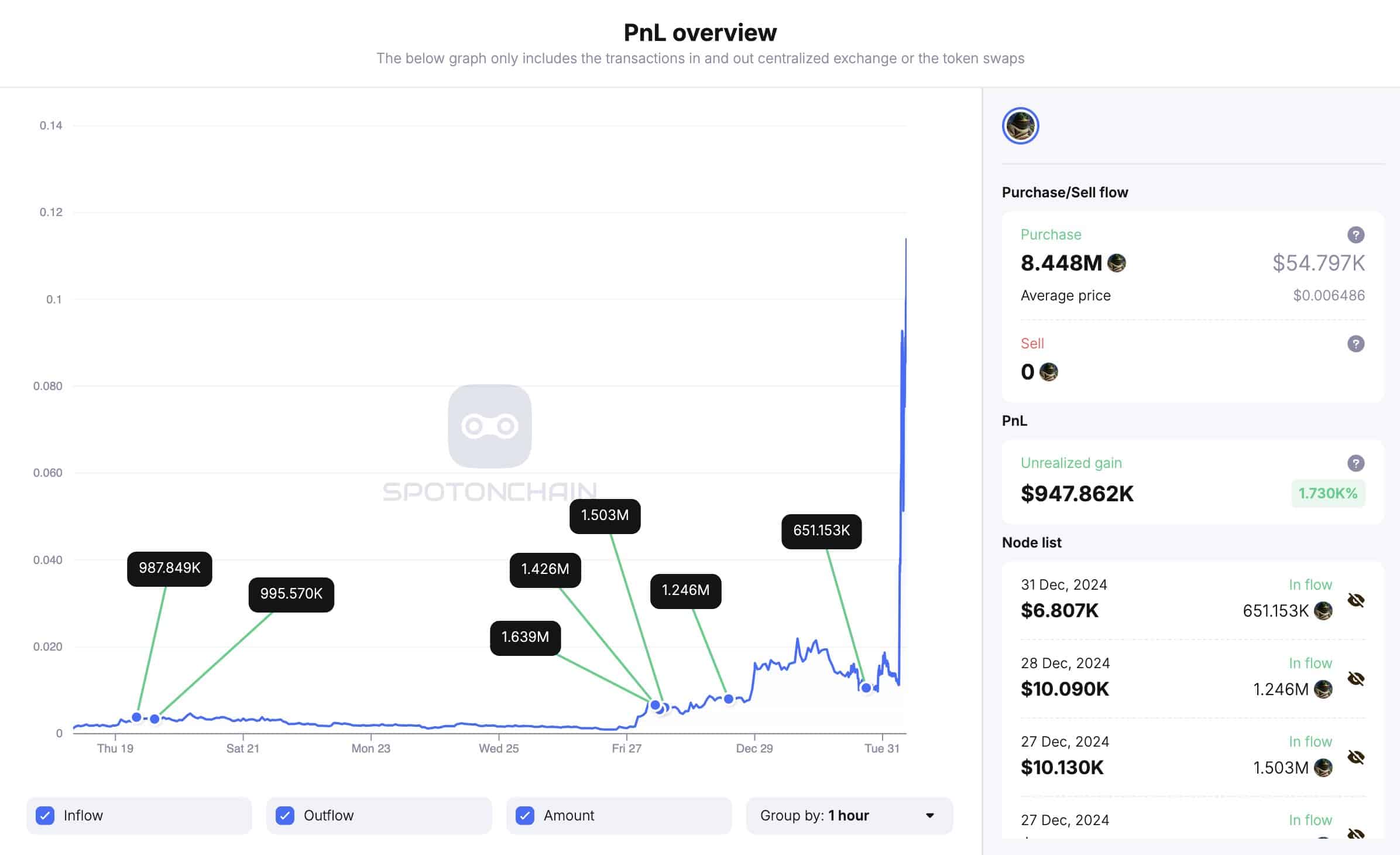Click the Purchase question mark help icon
The height and width of the screenshot is (855, 1400).
click(1355, 236)
